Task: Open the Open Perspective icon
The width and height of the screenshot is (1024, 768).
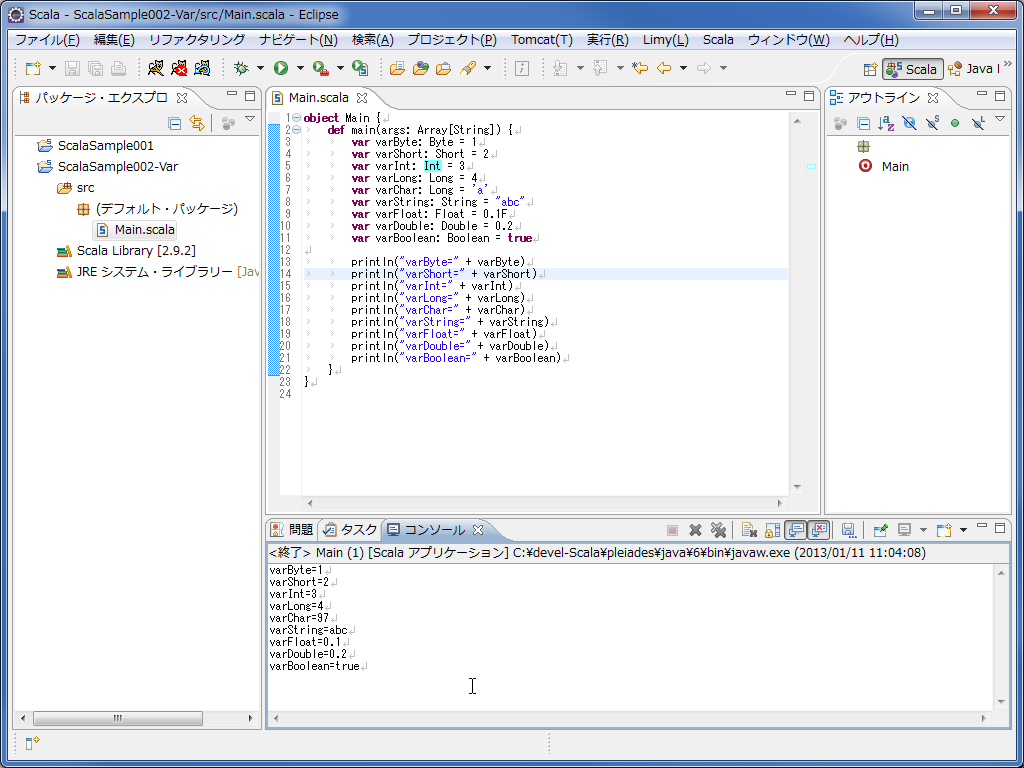Action: [870, 69]
